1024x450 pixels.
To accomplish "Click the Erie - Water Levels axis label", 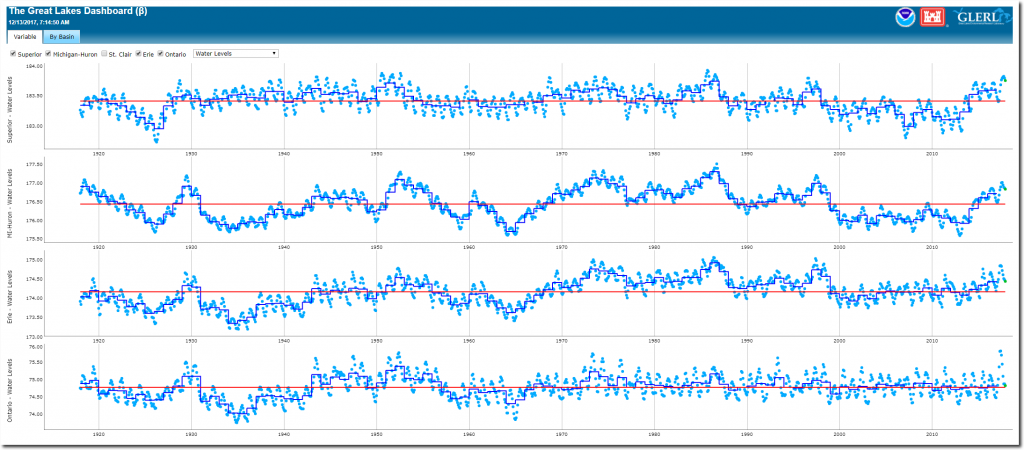I will coord(9,297).
